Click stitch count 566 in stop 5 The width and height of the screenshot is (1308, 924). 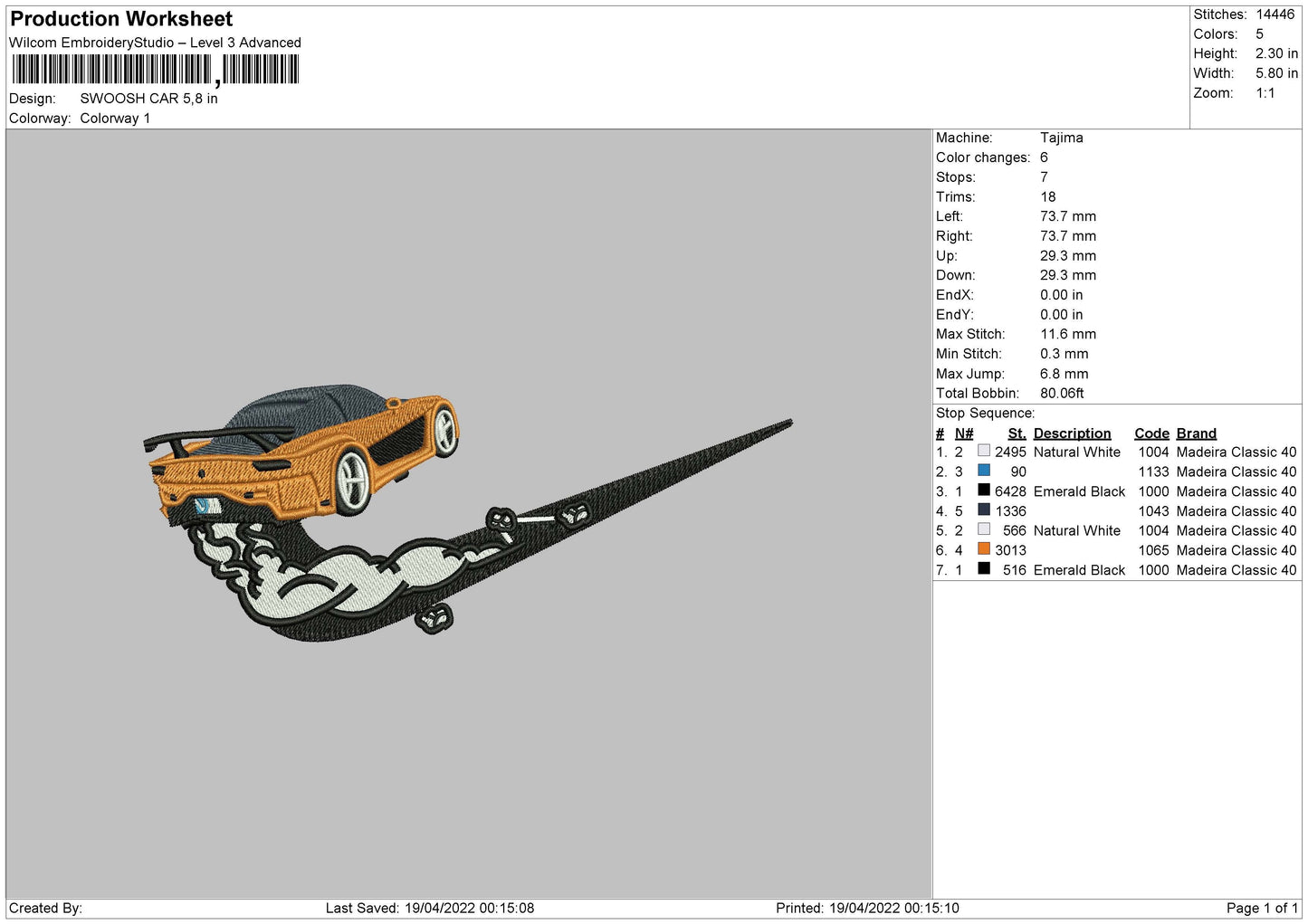coord(1015,531)
